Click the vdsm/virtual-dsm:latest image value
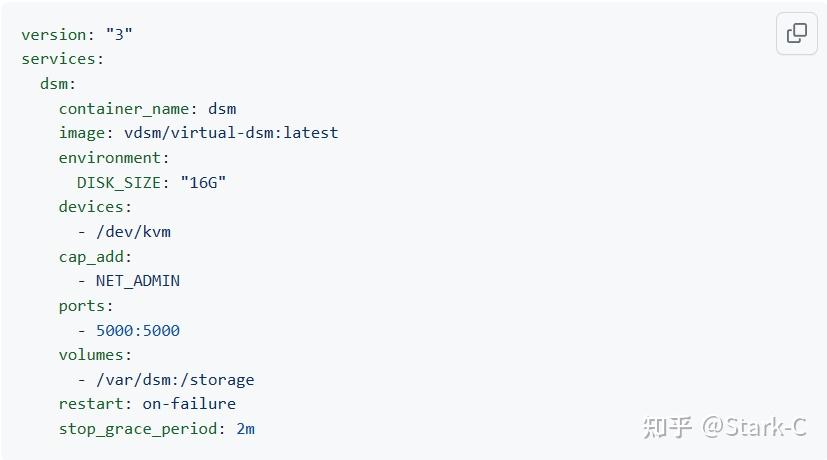Screen dimensions: 827x460 pos(231,133)
